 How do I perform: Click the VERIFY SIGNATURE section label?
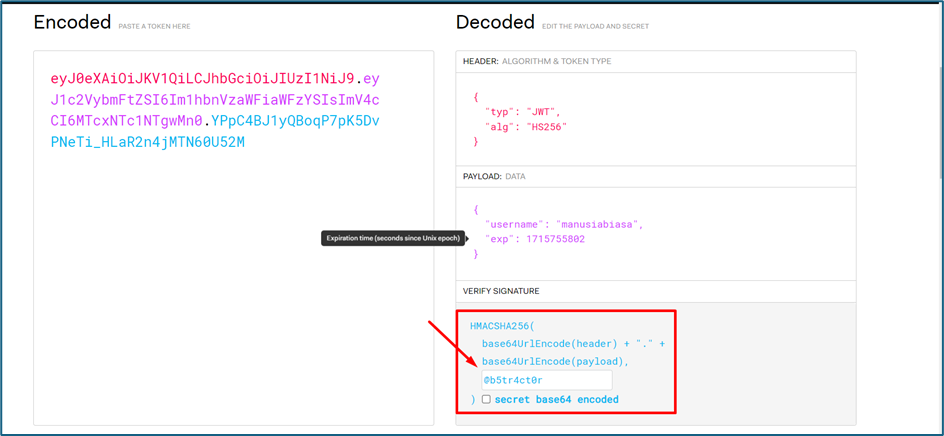[501, 291]
